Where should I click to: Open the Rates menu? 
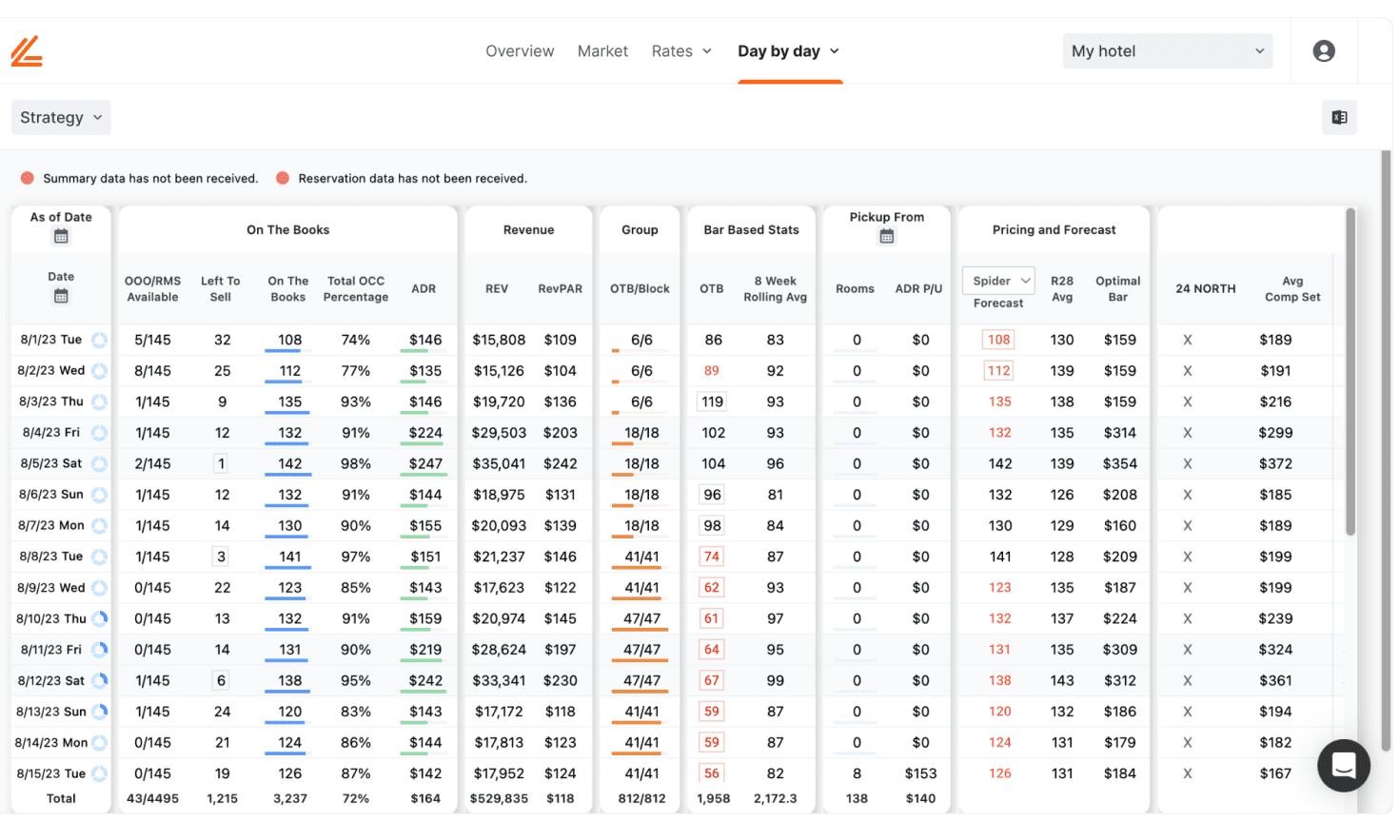pos(681,51)
